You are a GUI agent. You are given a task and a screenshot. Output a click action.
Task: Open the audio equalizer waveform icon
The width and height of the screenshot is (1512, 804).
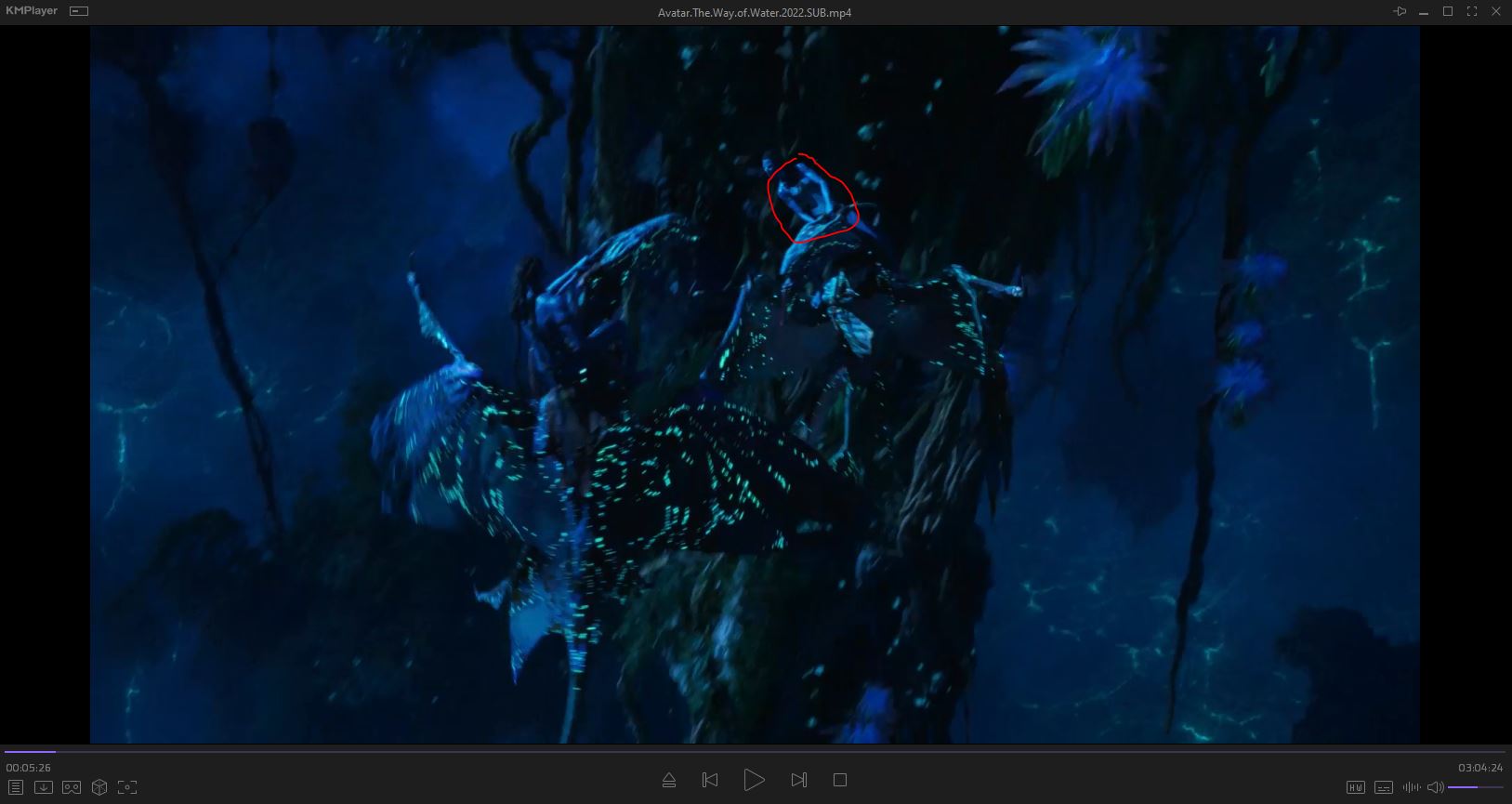pos(1411,787)
